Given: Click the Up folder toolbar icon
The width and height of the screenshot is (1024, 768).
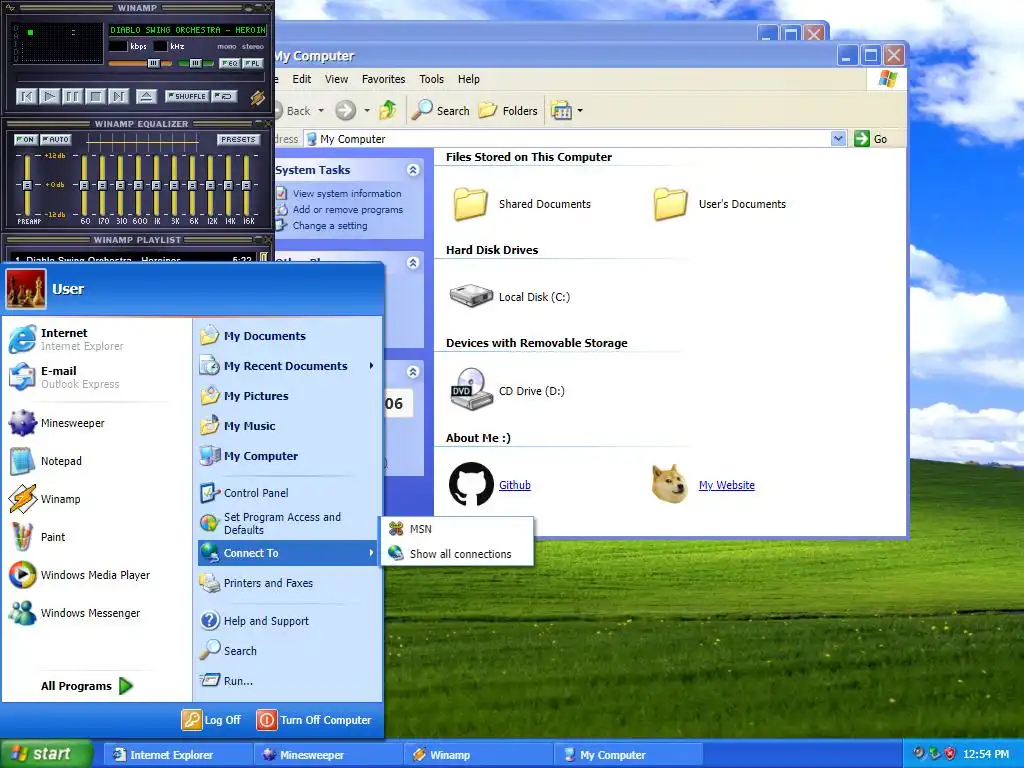Looking at the screenshot, I should (388, 110).
